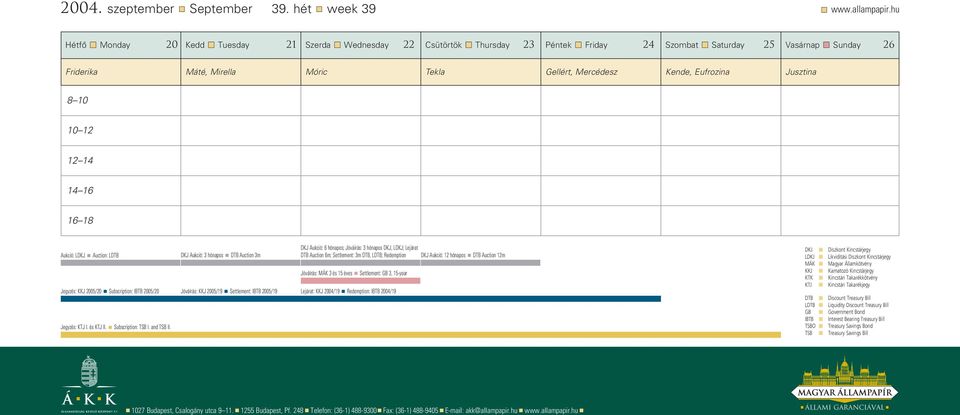The image size is (960, 415).
Task: Click legend entry 'TSBO Treasury Savings Bond'
Action: (x=839, y=326)
